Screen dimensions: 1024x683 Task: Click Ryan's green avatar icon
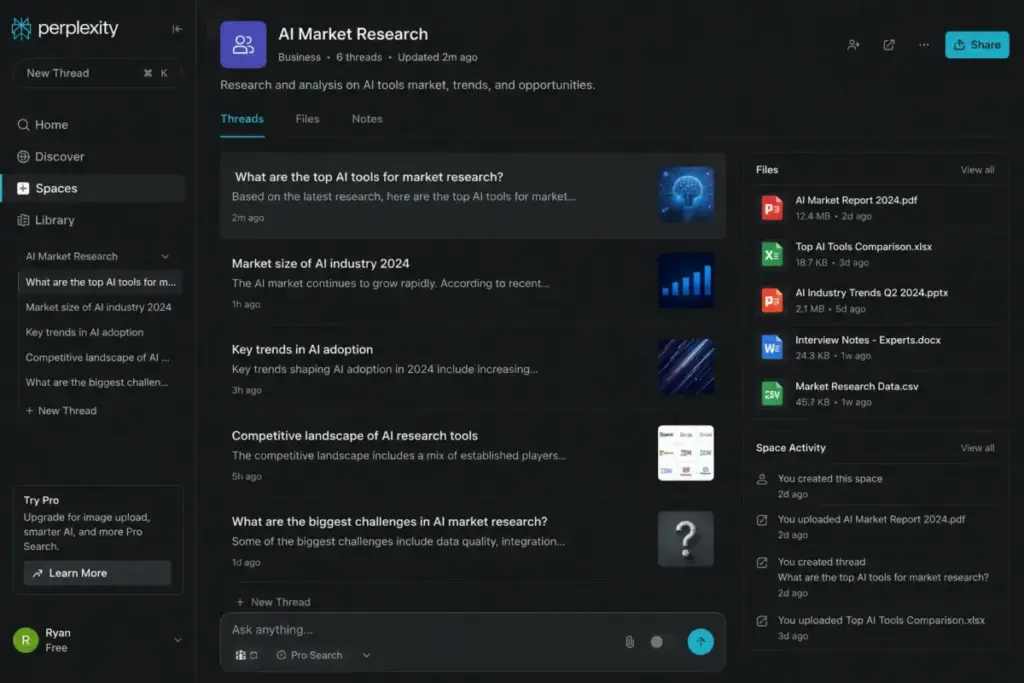point(25,641)
